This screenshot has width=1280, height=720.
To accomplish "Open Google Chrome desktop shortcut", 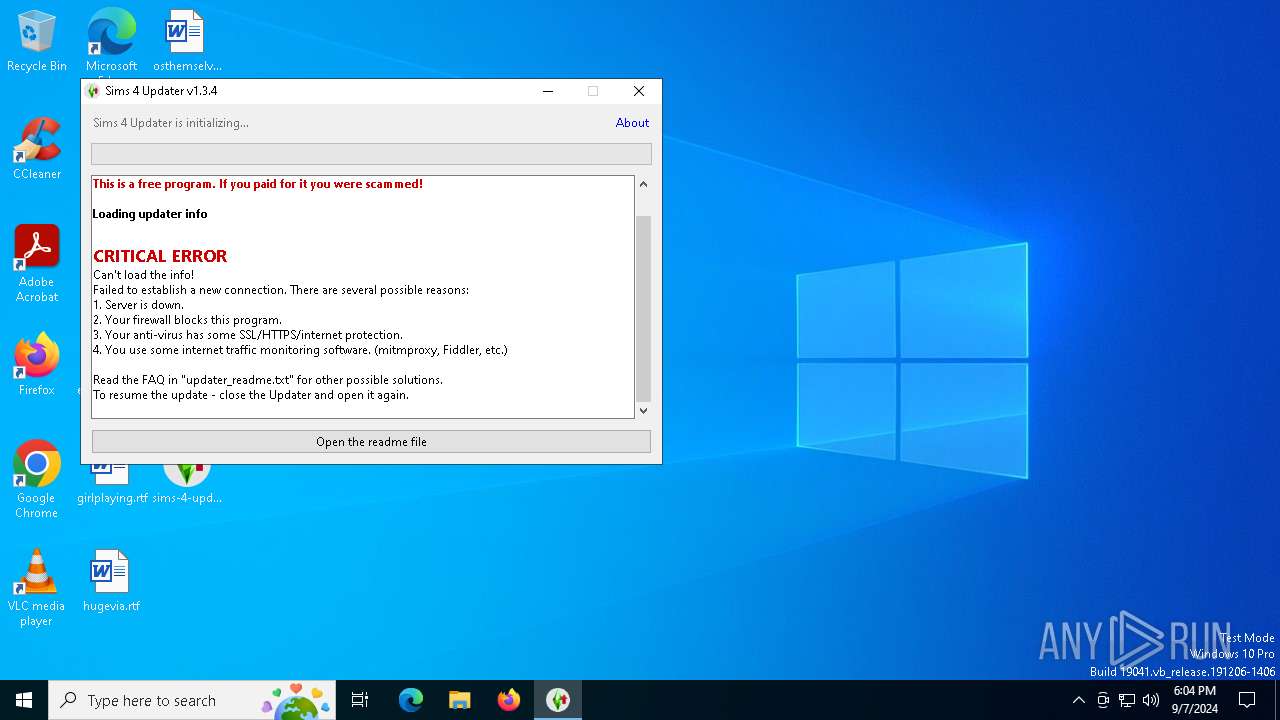I will point(37,479).
